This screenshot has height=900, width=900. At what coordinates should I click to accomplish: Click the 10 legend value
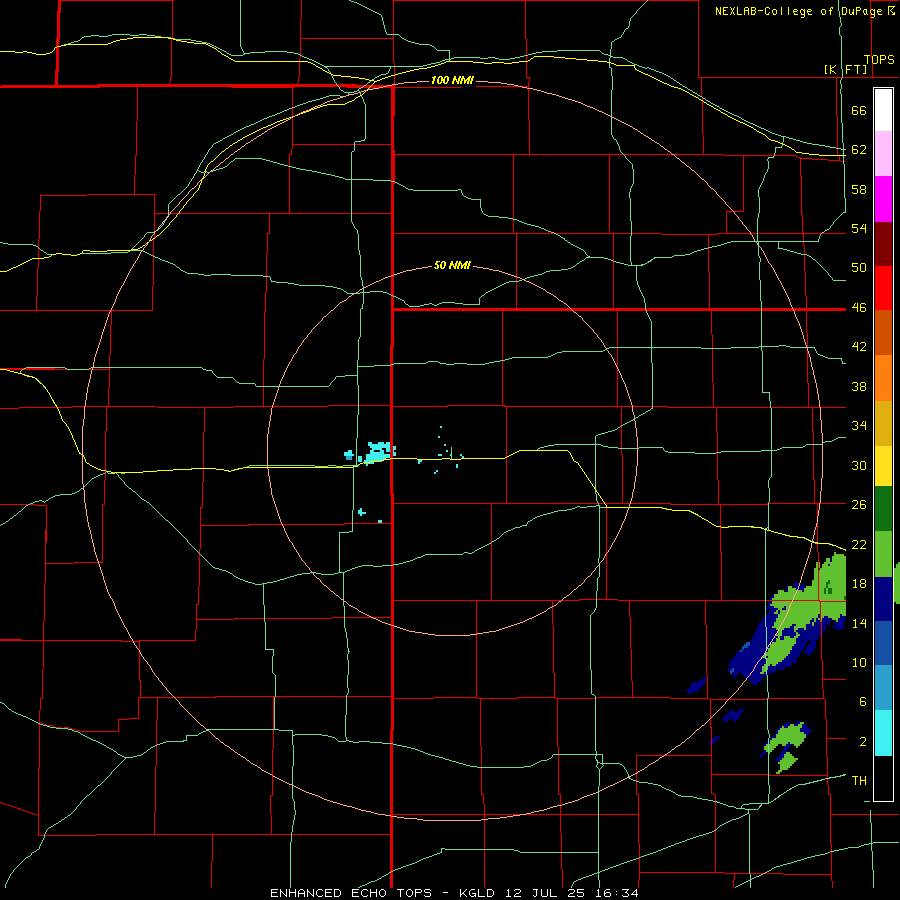point(859,662)
